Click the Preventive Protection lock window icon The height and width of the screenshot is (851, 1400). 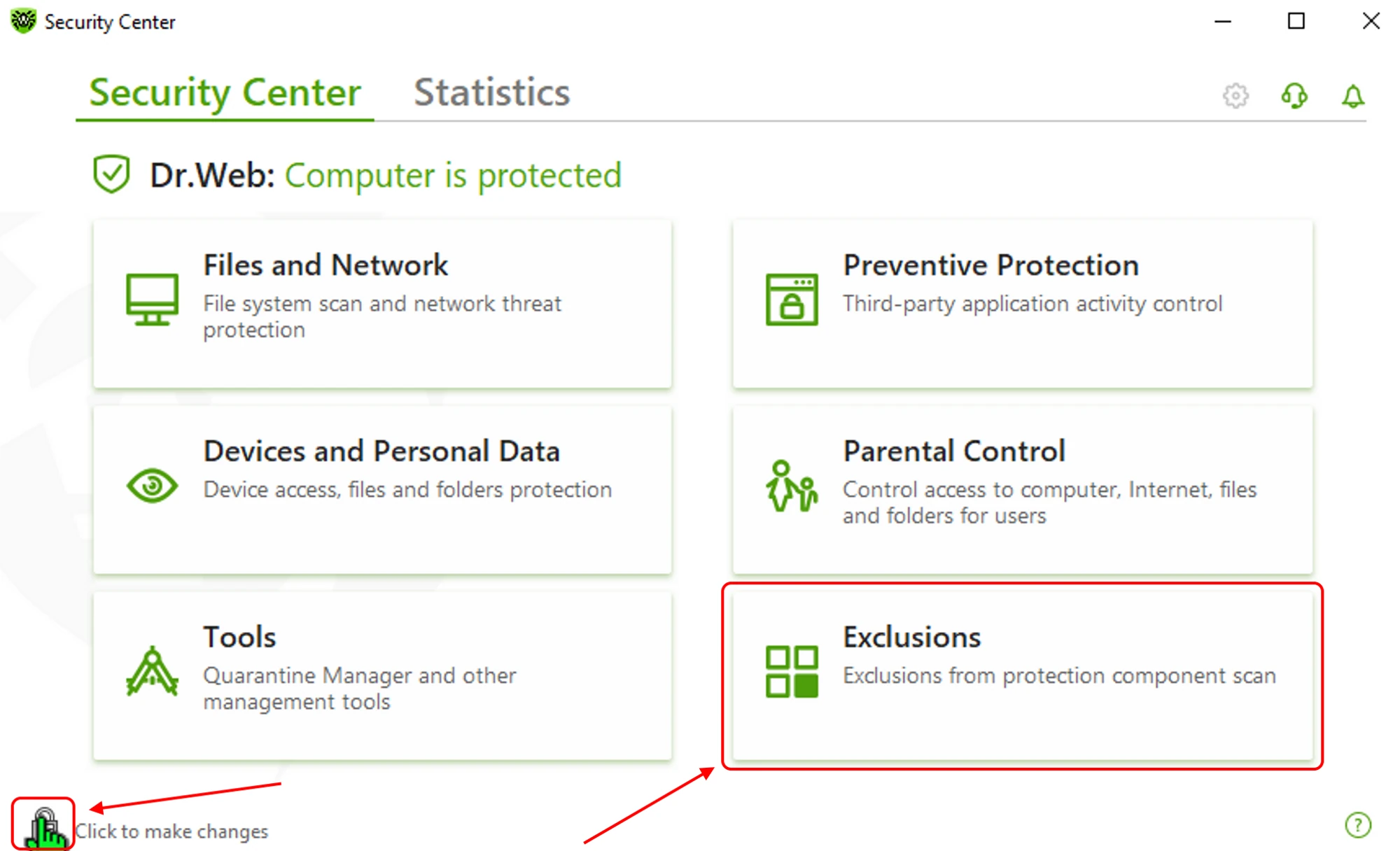coord(792,299)
